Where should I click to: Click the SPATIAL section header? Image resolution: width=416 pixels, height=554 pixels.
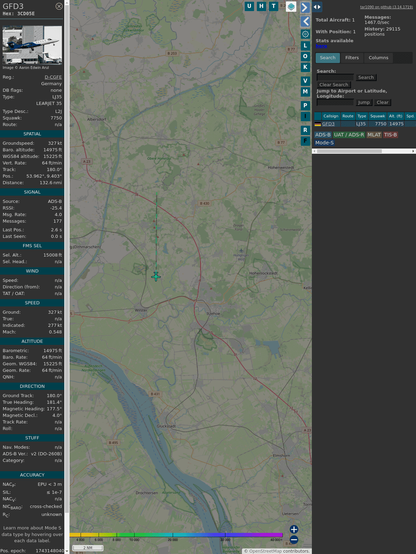tap(32, 134)
